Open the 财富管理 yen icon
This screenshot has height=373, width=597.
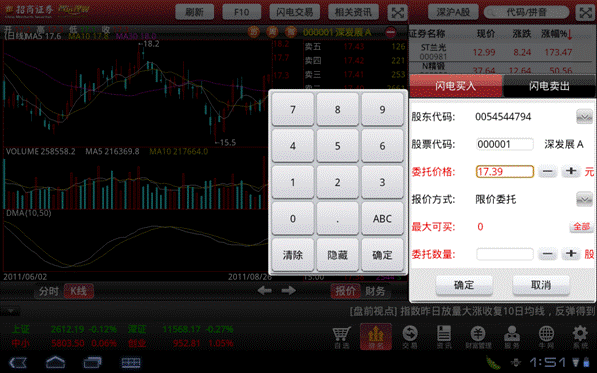[478, 337]
